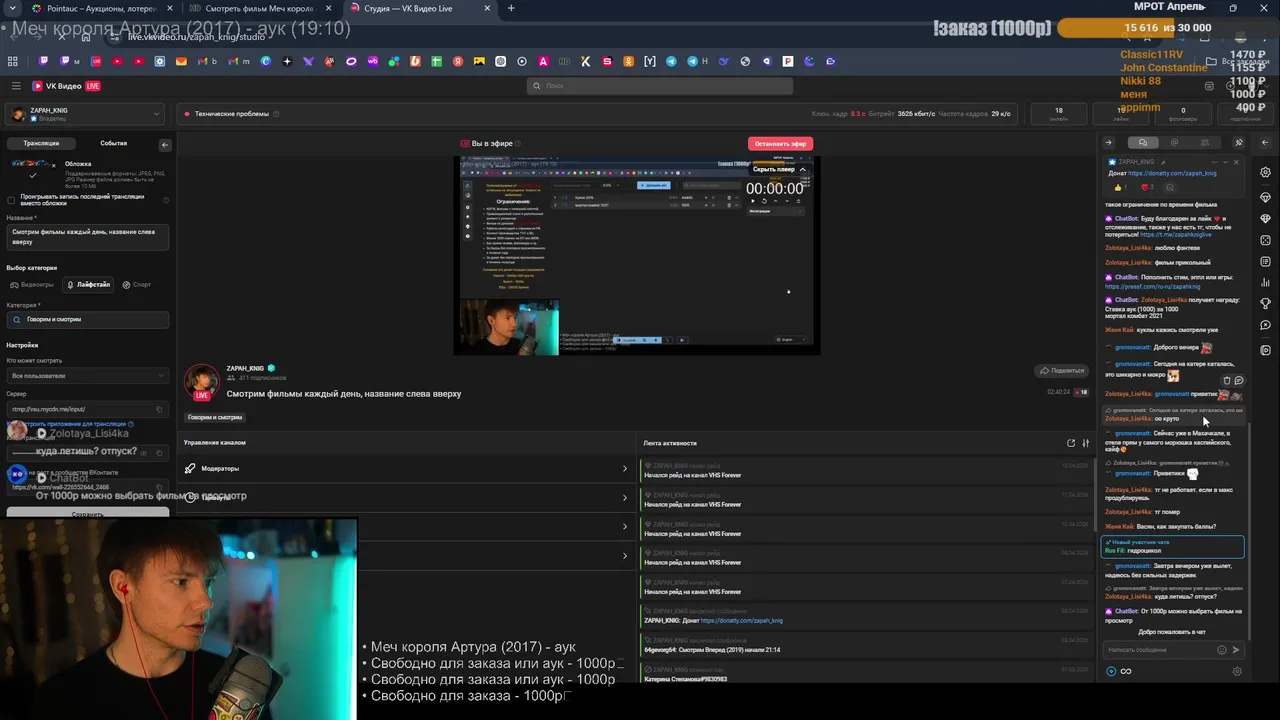The image size is (1280, 720).
Task: Click the Говорим и смотрим category tag
Action: (x=215, y=417)
